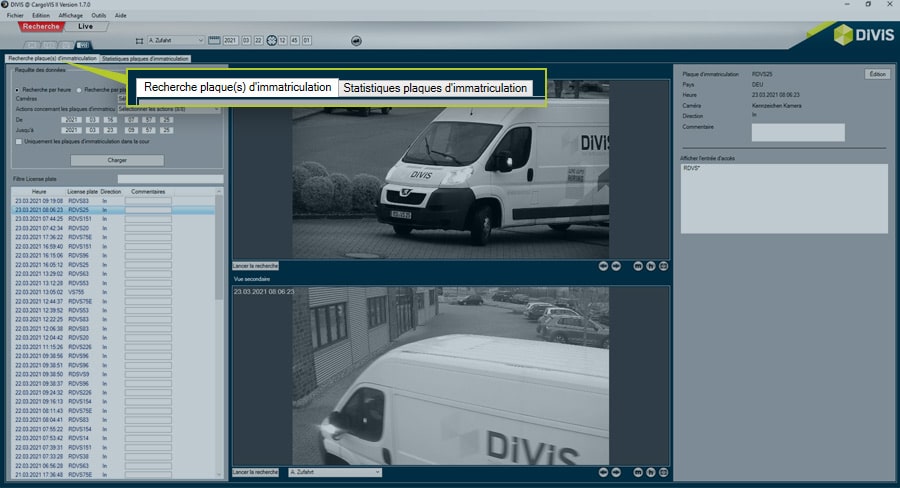Viewport: 900px width, 488px height.
Task: Click the view layout icon beside A. Zufahrt
Action: (139, 41)
